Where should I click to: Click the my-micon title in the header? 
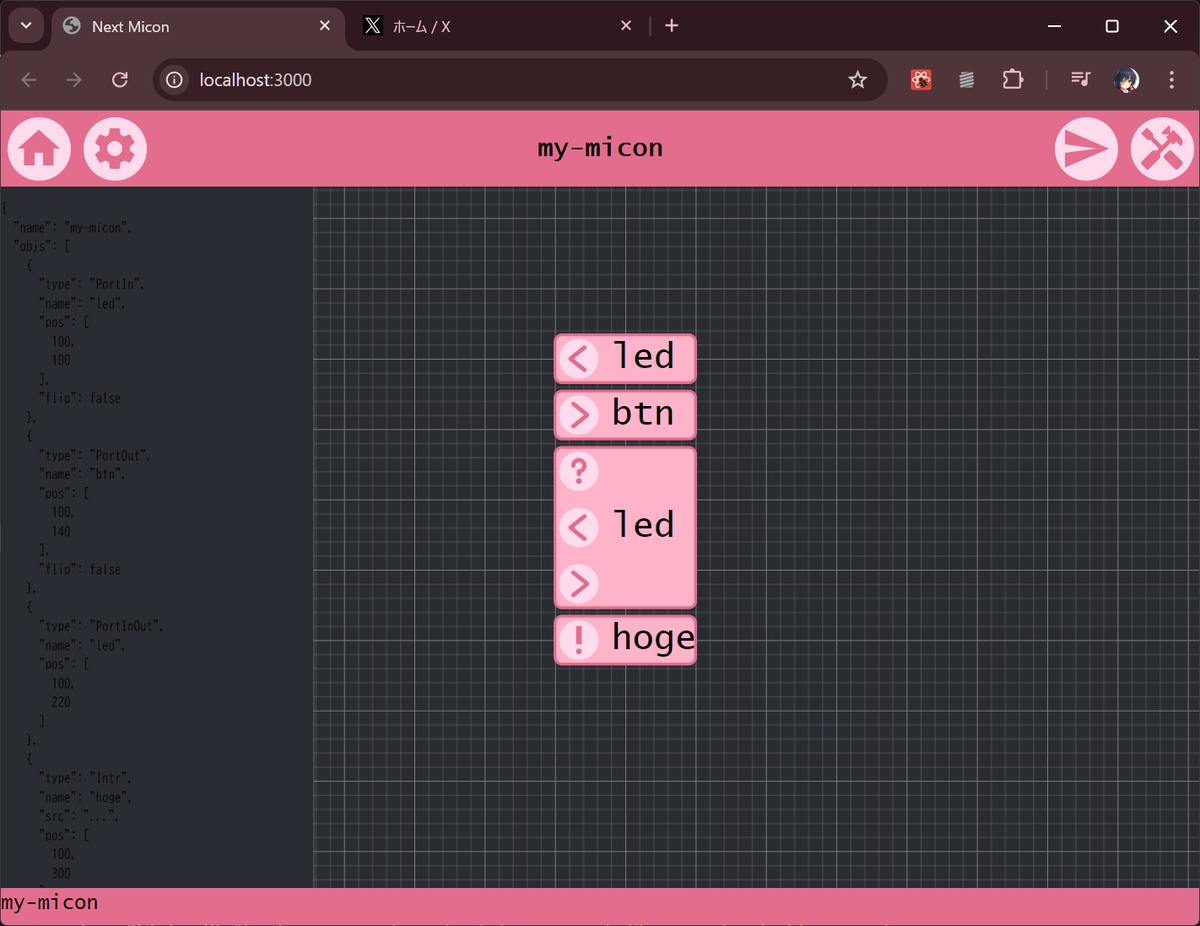pos(600,148)
